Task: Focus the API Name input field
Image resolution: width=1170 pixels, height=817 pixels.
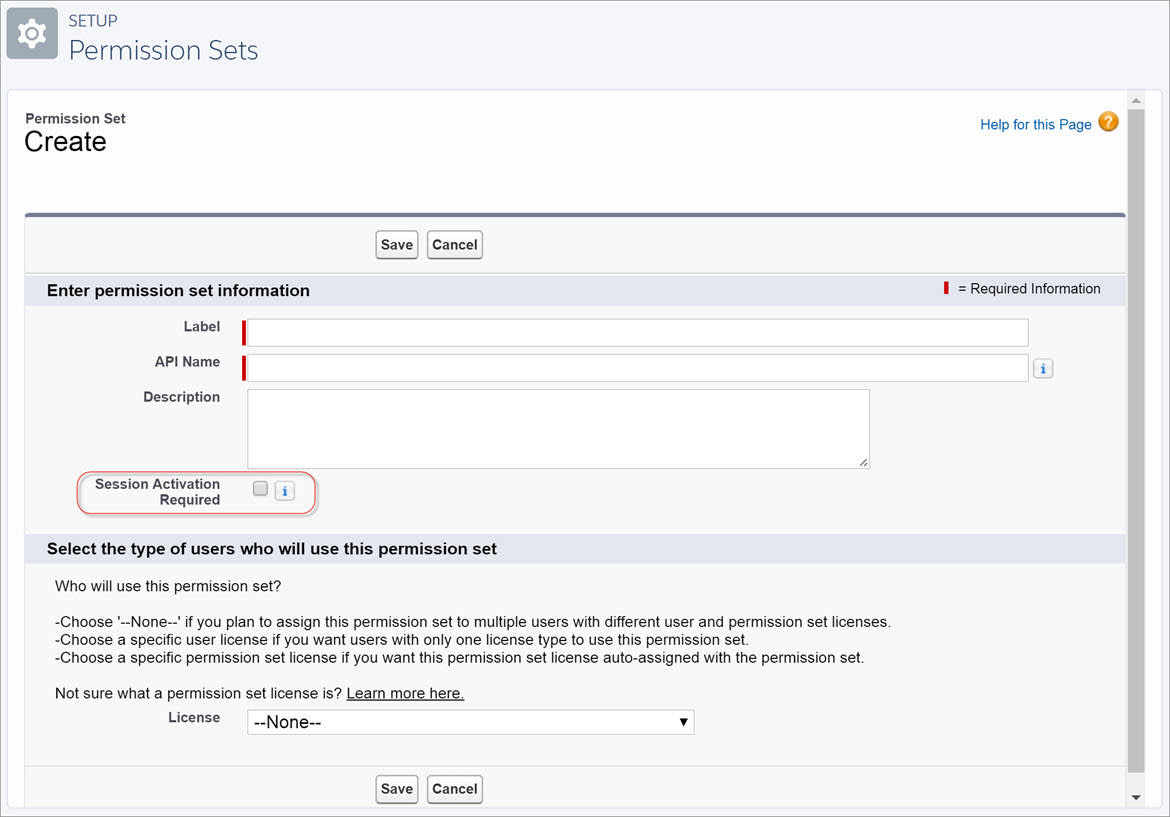Action: pyautogui.click(x=638, y=368)
